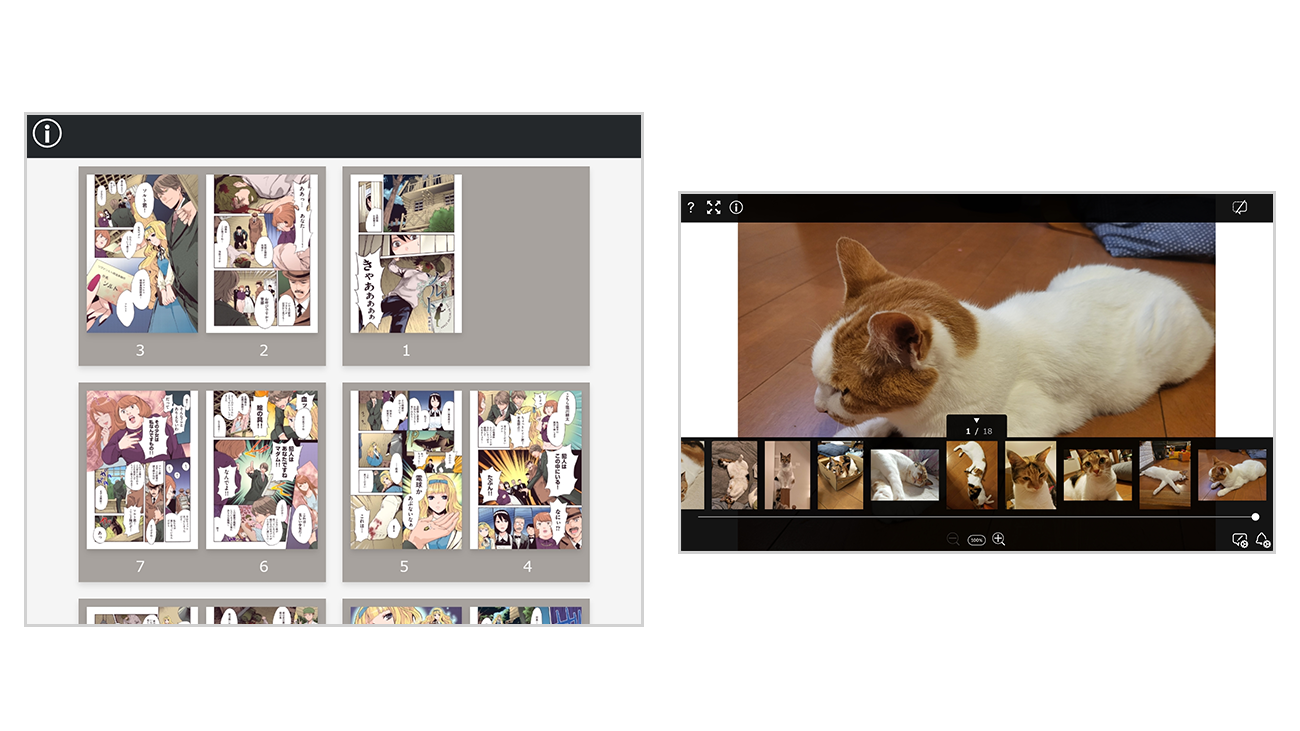The height and width of the screenshot is (731, 1300).
Task: Zoom in with the plus magnifier icon
Action: tap(998, 539)
